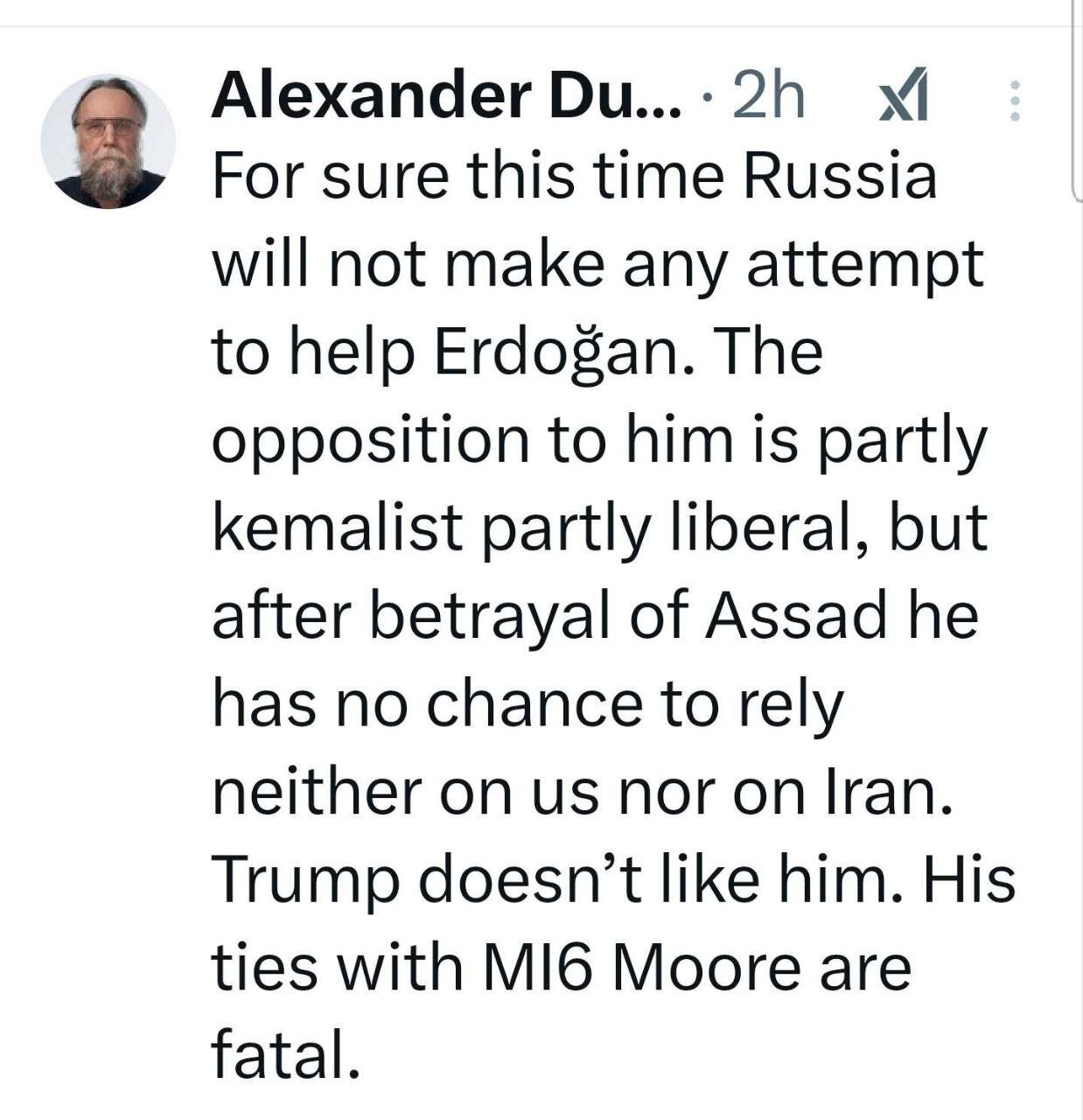Click the word "Trump" in the post
Screen dimensions: 1083x1120
(304, 880)
